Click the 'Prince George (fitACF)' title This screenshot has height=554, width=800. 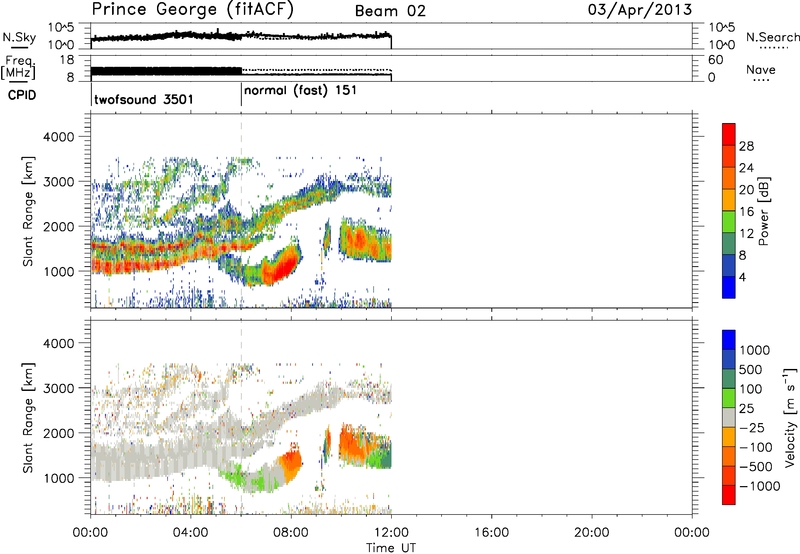[x=193, y=9]
